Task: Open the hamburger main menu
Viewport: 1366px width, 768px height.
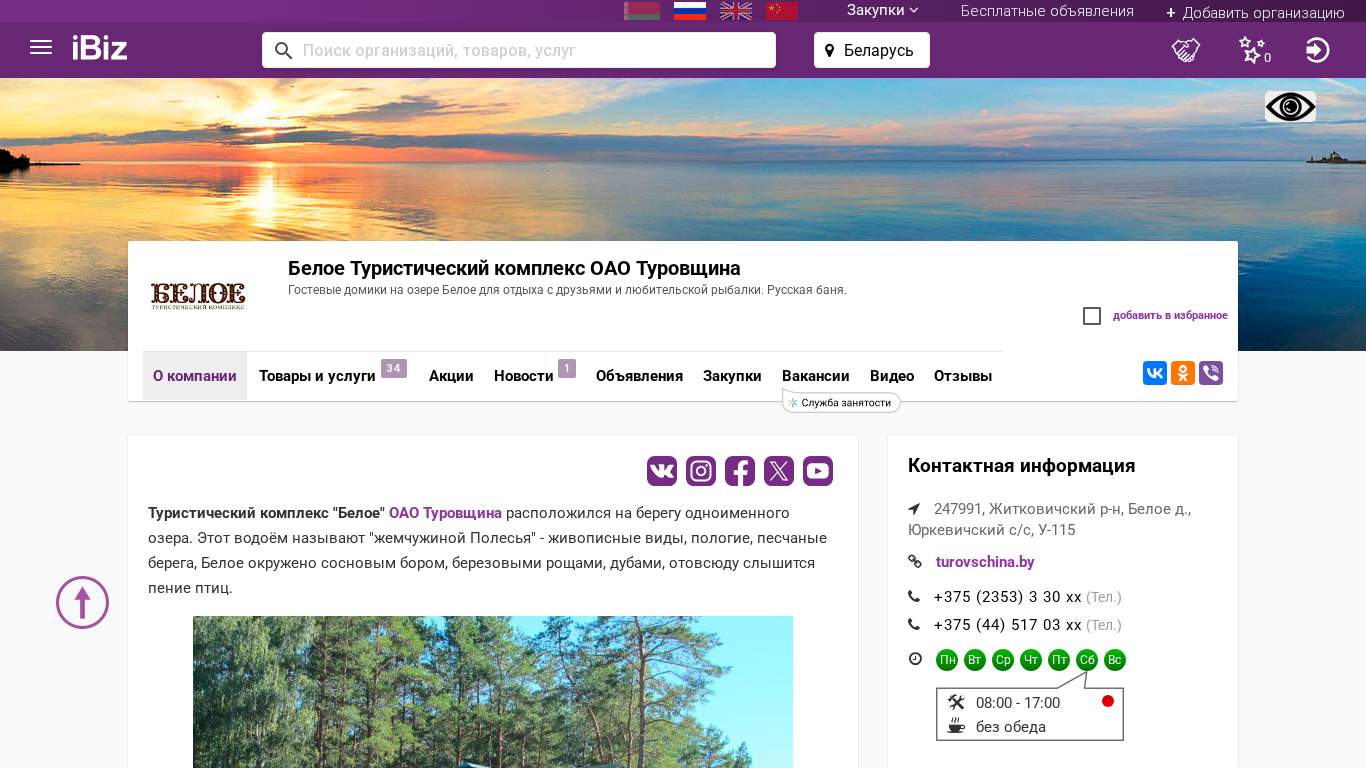Action: pyautogui.click(x=41, y=48)
